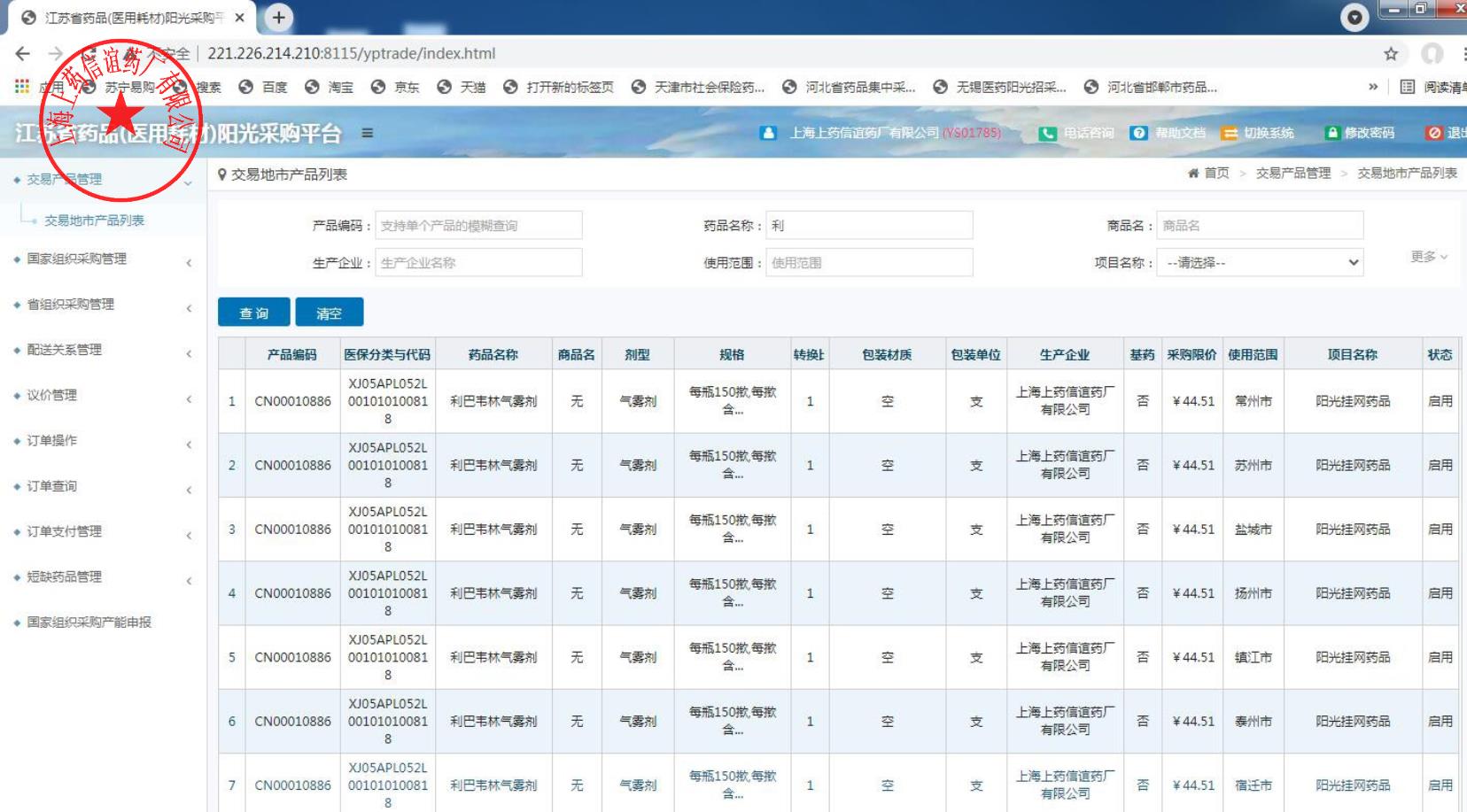Expand 订单支付管理 sidebar menu

(x=104, y=532)
